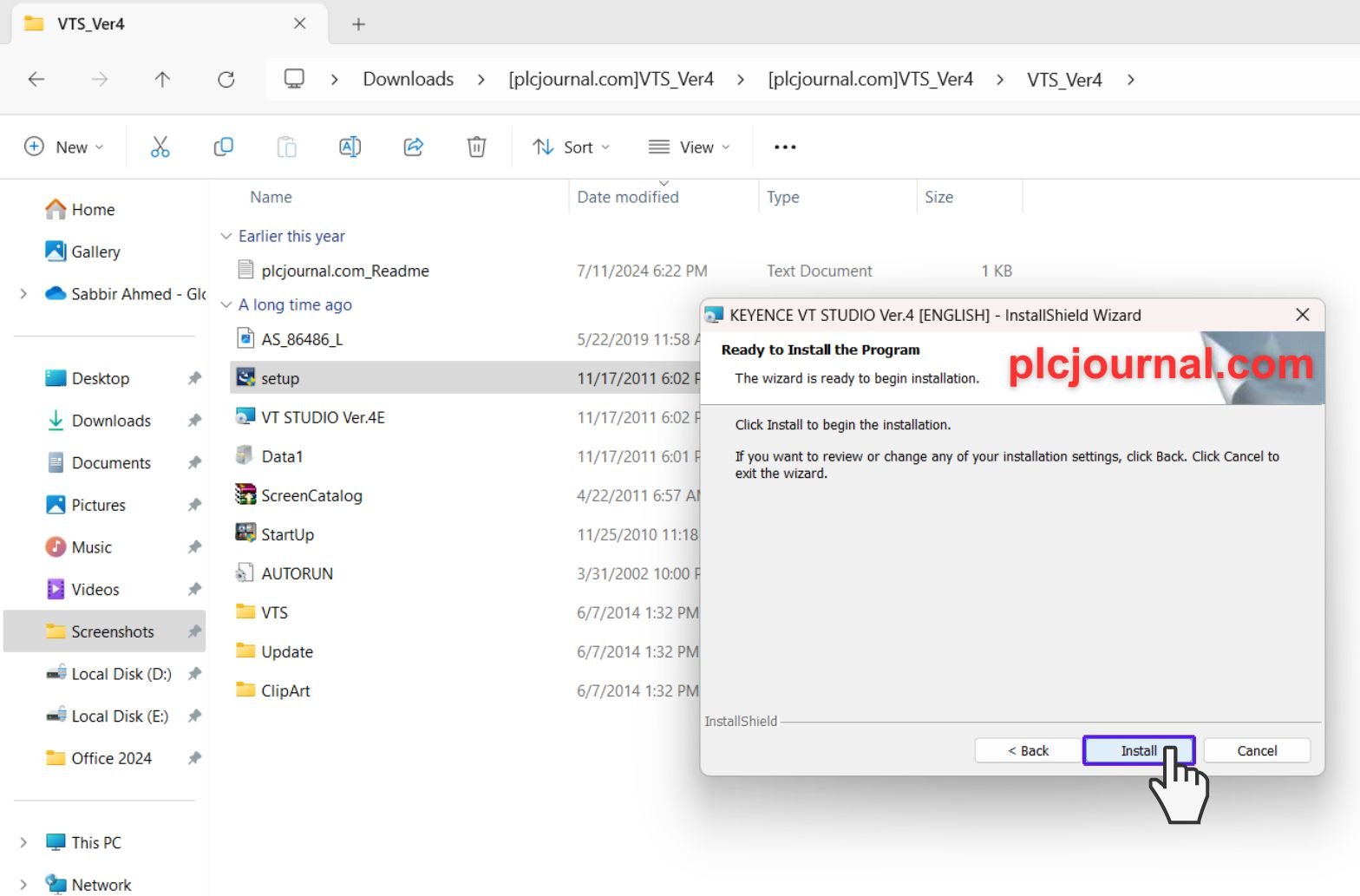Viewport: 1360px width, 896px height.
Task: Open the Sort dropdown
Action: [x=571, y=147]
